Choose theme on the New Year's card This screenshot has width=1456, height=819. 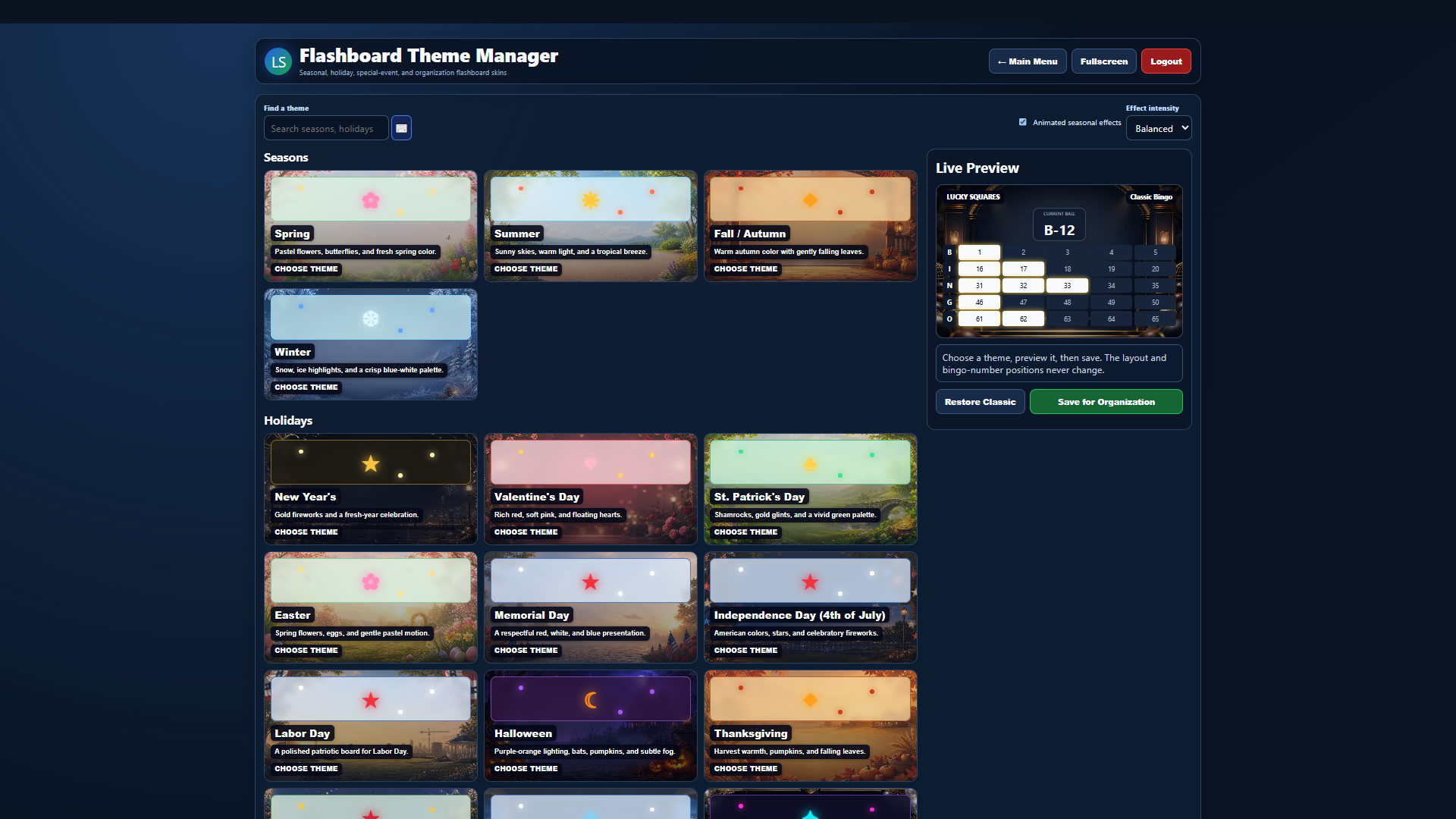306,532
